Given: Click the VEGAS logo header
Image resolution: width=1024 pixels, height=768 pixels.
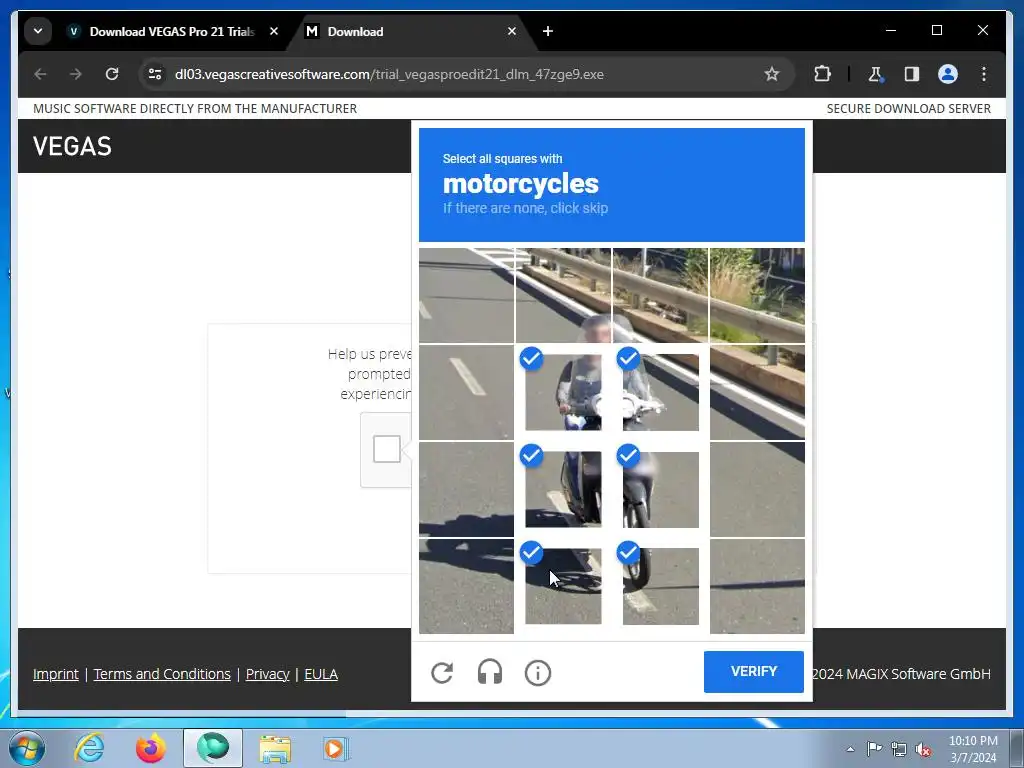Looking at the screenshot, I should pos(72,146).
